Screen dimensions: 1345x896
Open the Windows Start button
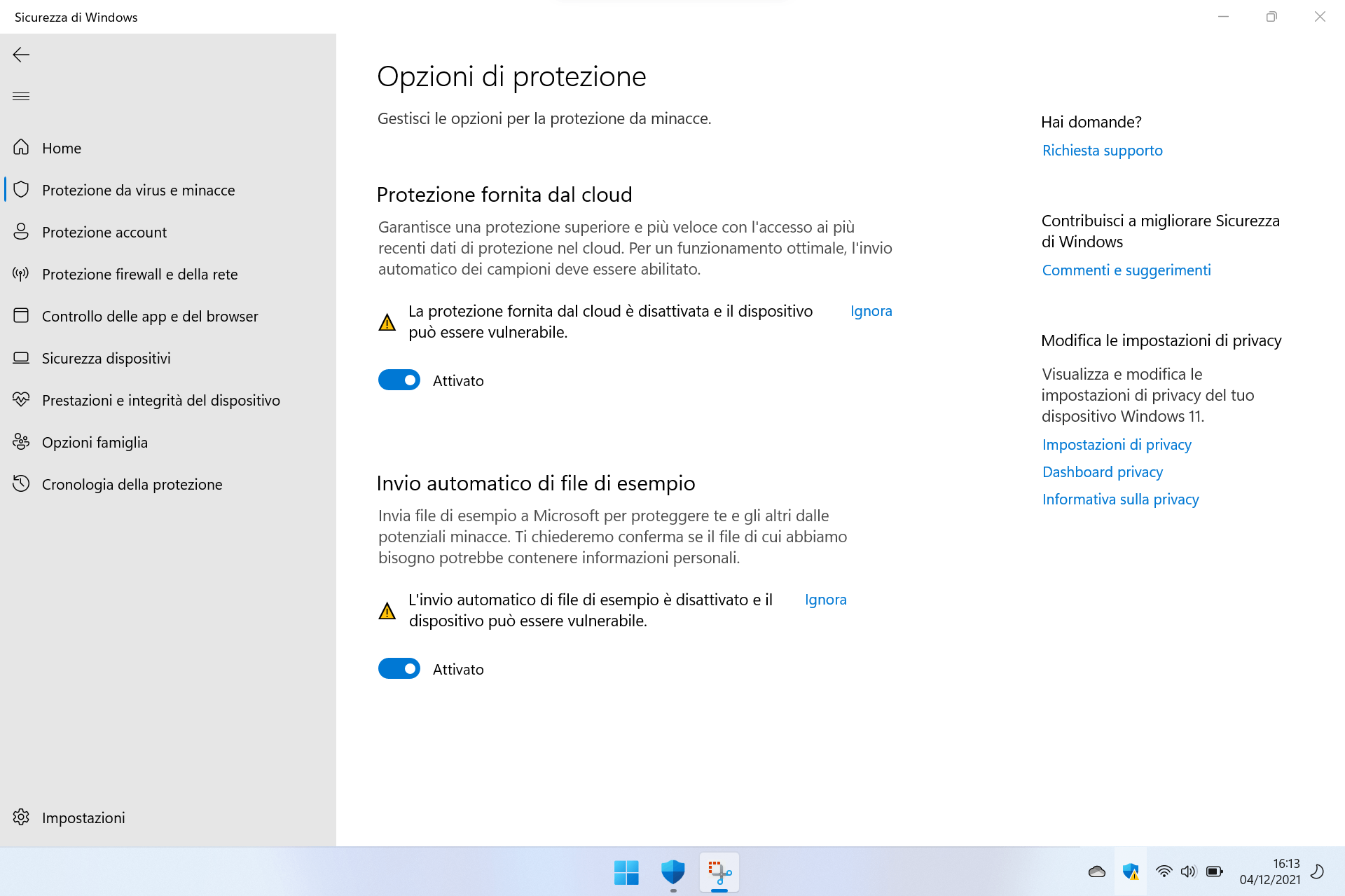coord(626,872)
